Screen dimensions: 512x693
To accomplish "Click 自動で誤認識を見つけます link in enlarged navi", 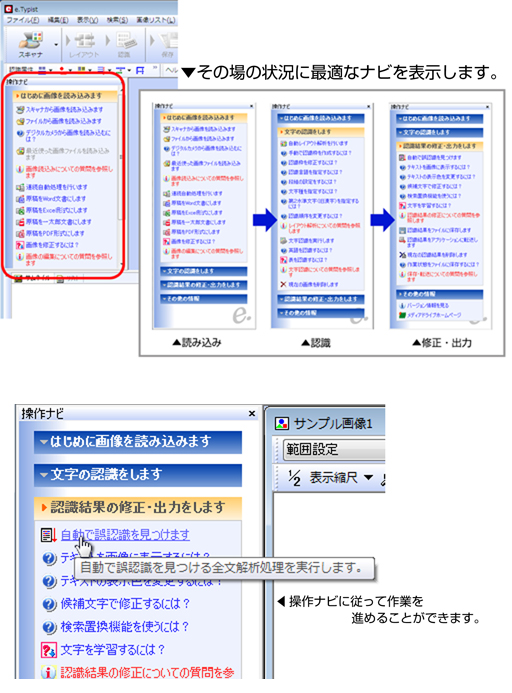I will 125,535.
